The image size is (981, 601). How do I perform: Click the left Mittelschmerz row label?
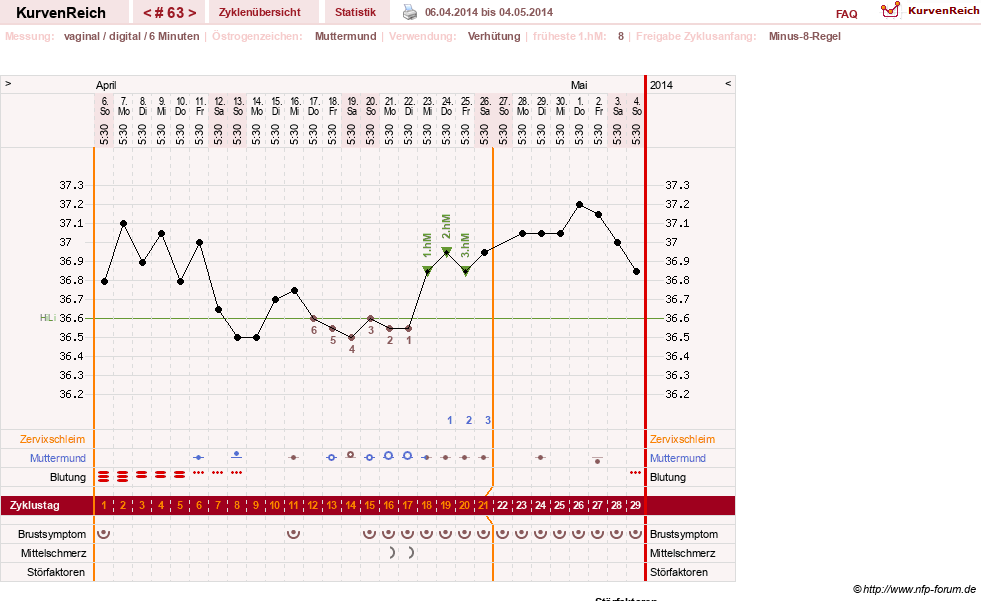click(x=53, y=553)
